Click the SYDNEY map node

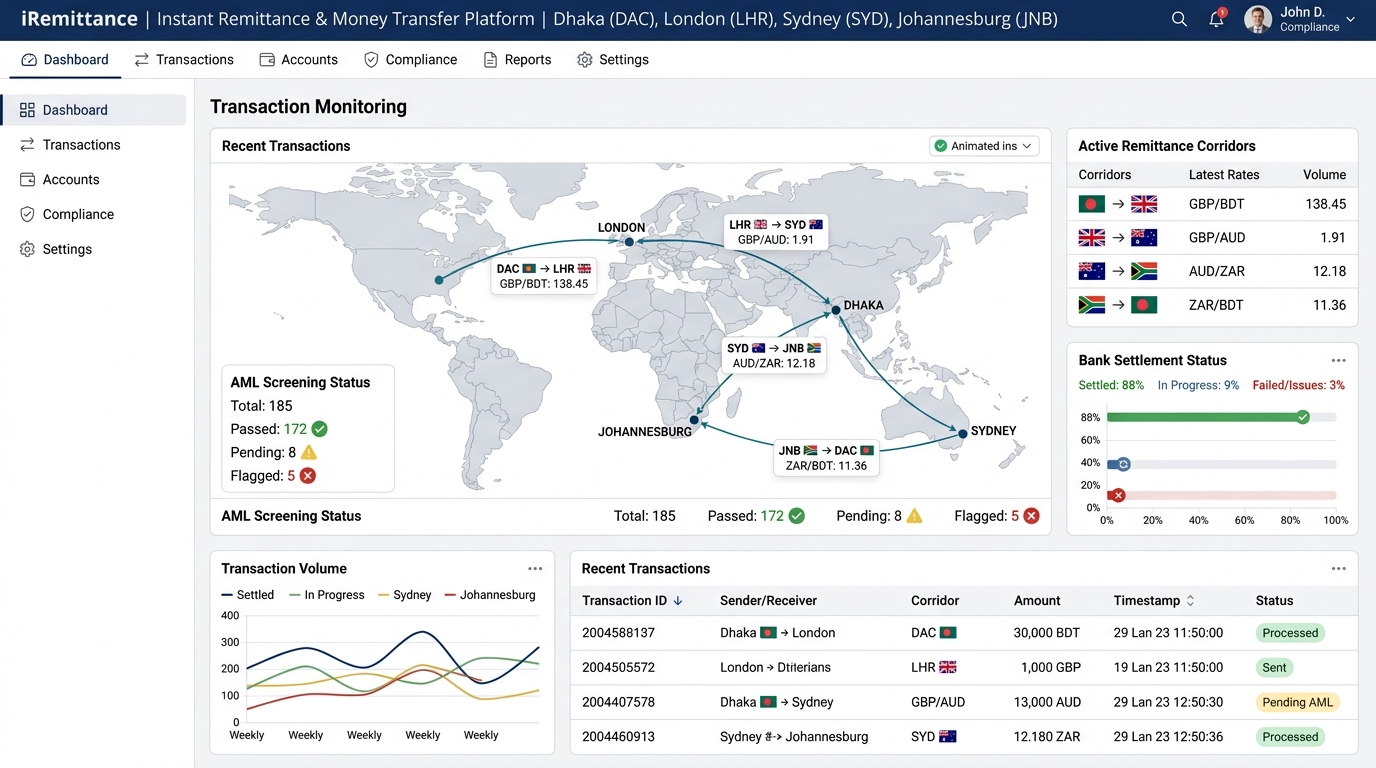tap(962, 433)
